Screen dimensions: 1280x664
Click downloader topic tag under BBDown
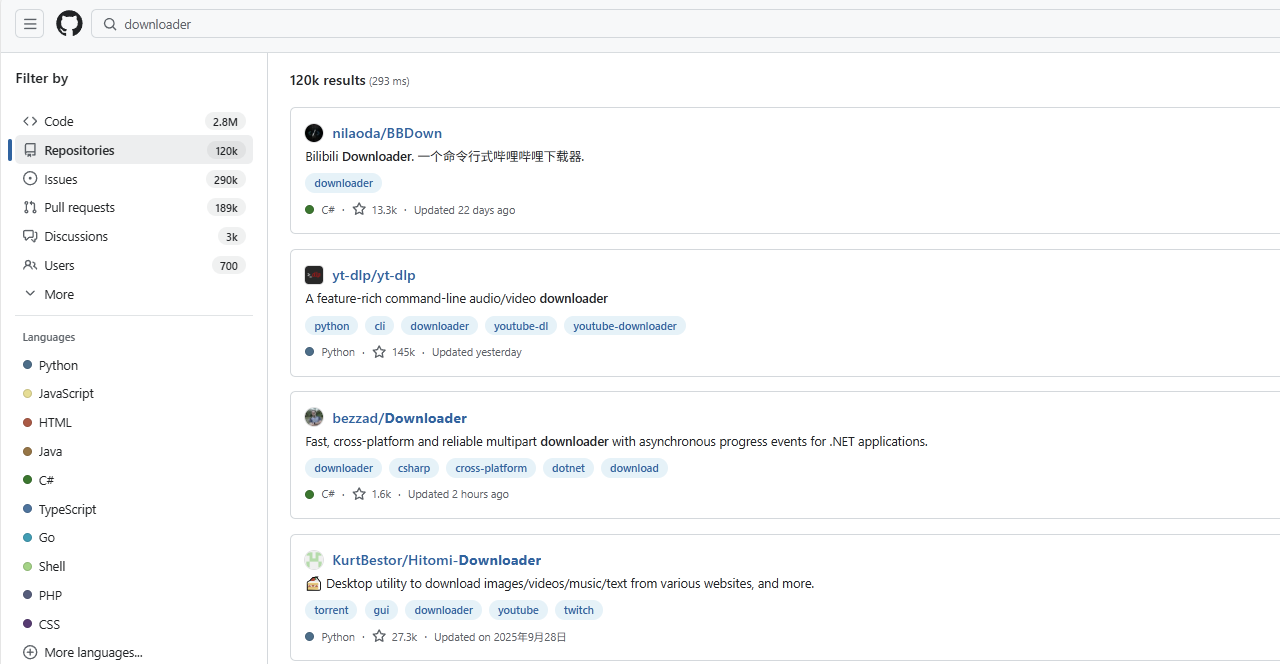tap(343, 183)
